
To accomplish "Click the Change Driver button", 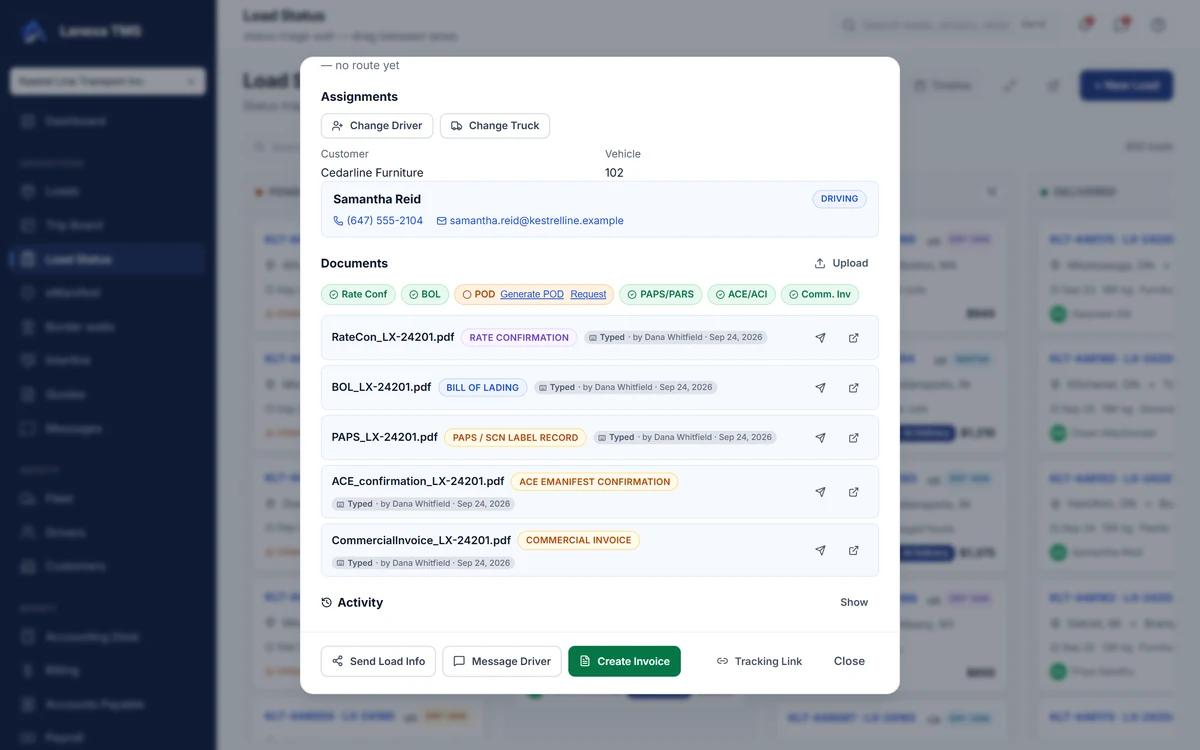I will (x=377, y=126).
